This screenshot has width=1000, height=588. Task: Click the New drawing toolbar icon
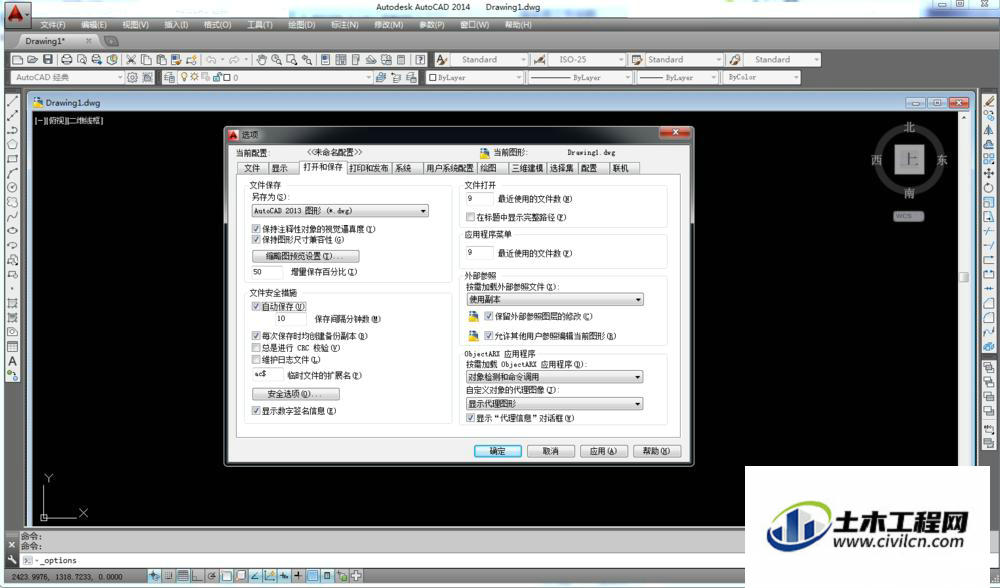[x=17, y=59]
